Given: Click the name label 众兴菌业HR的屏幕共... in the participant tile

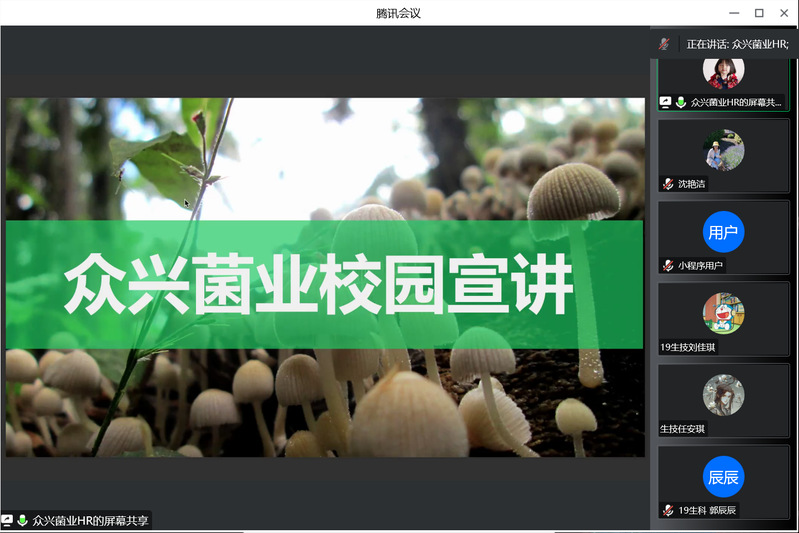Looking at the screenshot, I should pyautogui.click(x=736, y=102).
